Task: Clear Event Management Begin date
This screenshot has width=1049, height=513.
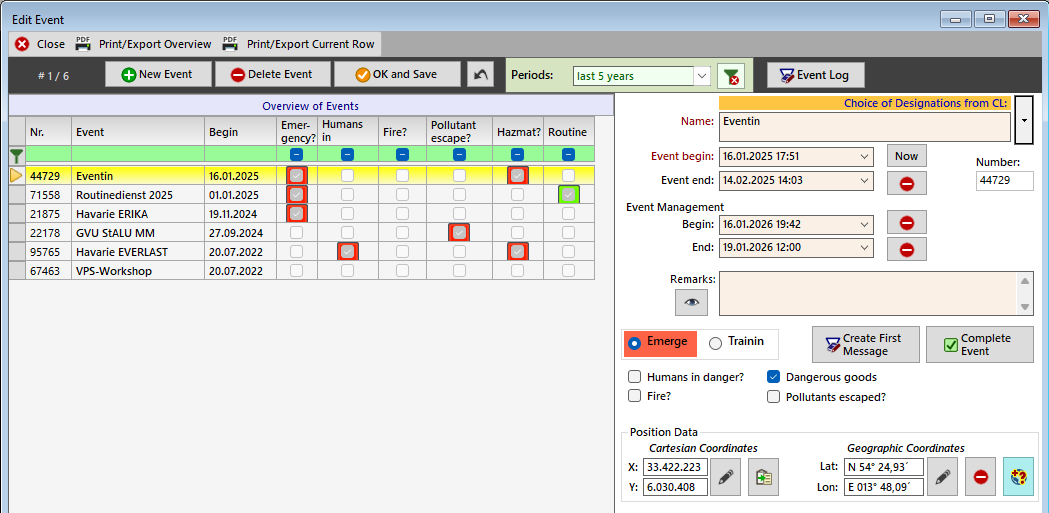Action: coord(906,223)
